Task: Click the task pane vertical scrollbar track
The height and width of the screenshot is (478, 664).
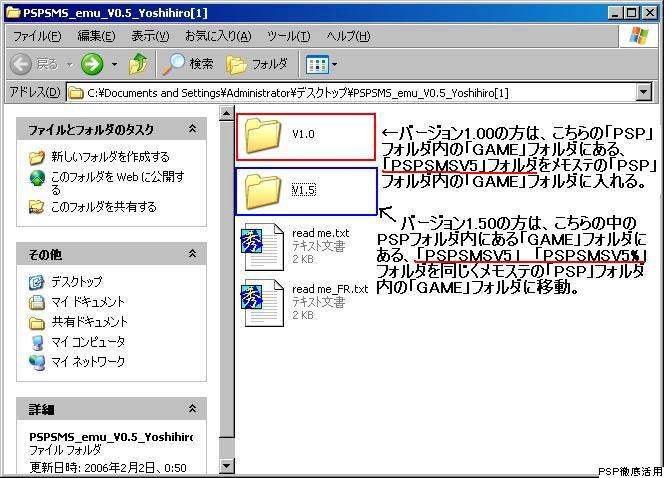Action: tap(227, 448)
